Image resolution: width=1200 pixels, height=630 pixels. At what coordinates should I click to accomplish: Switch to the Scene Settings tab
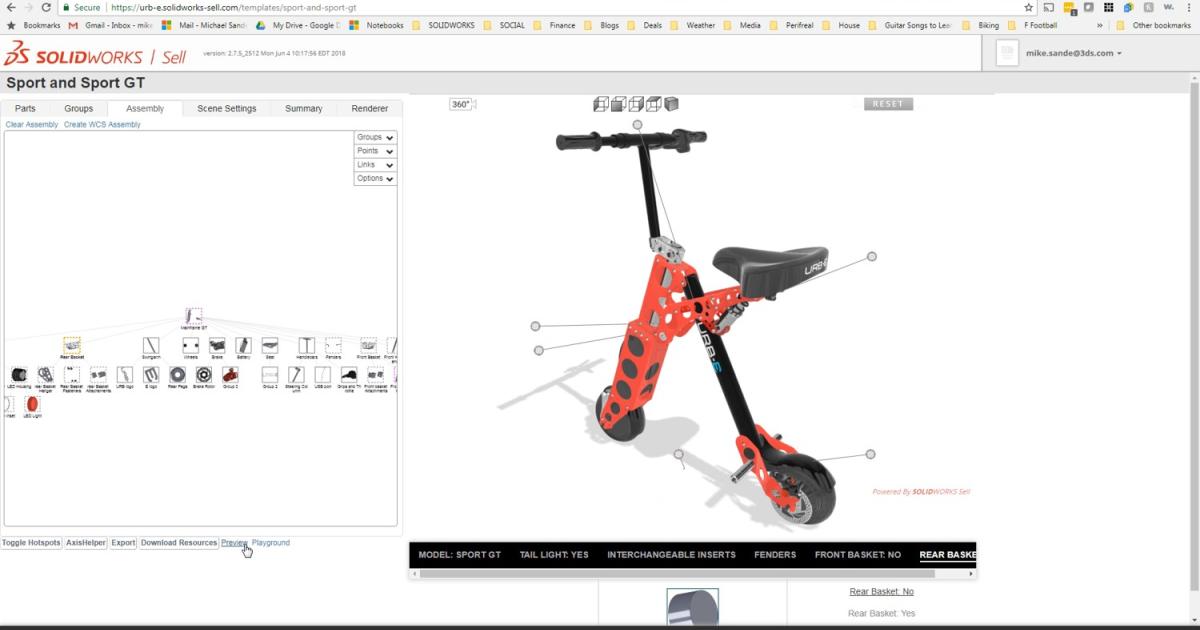tap(226, 108)
